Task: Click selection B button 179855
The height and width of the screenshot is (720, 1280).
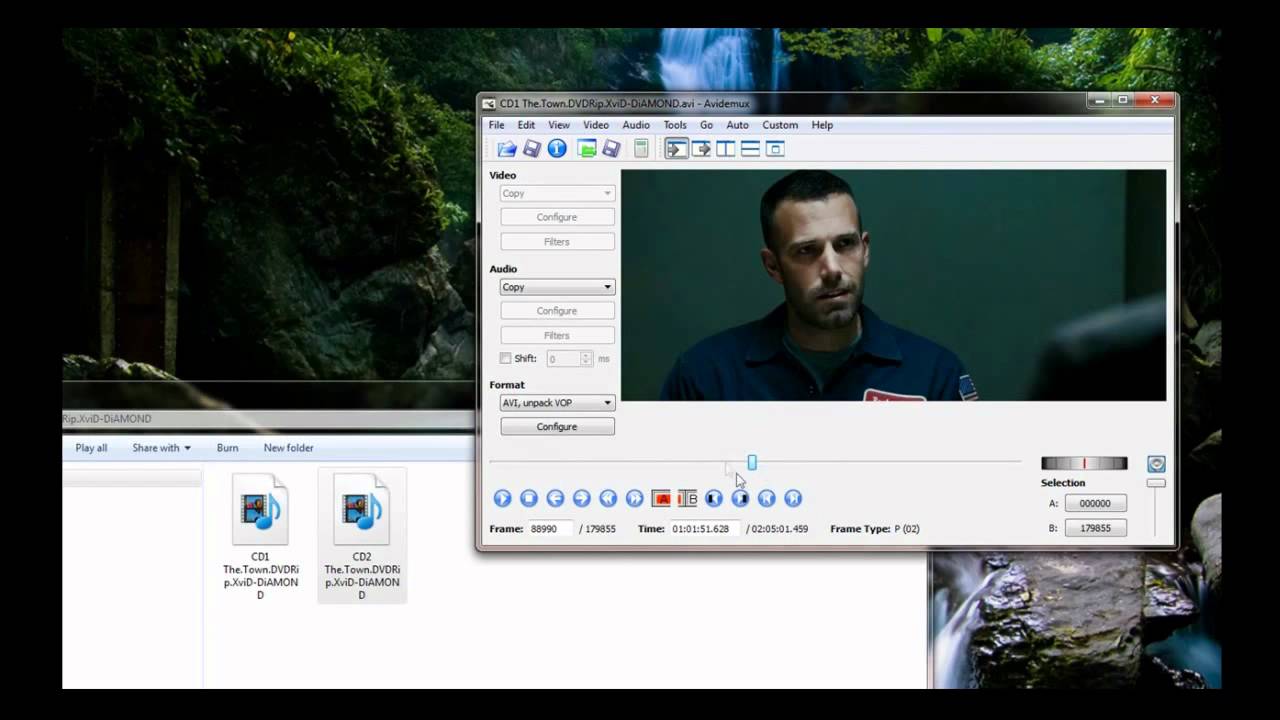Action: tap(1095, 528)
